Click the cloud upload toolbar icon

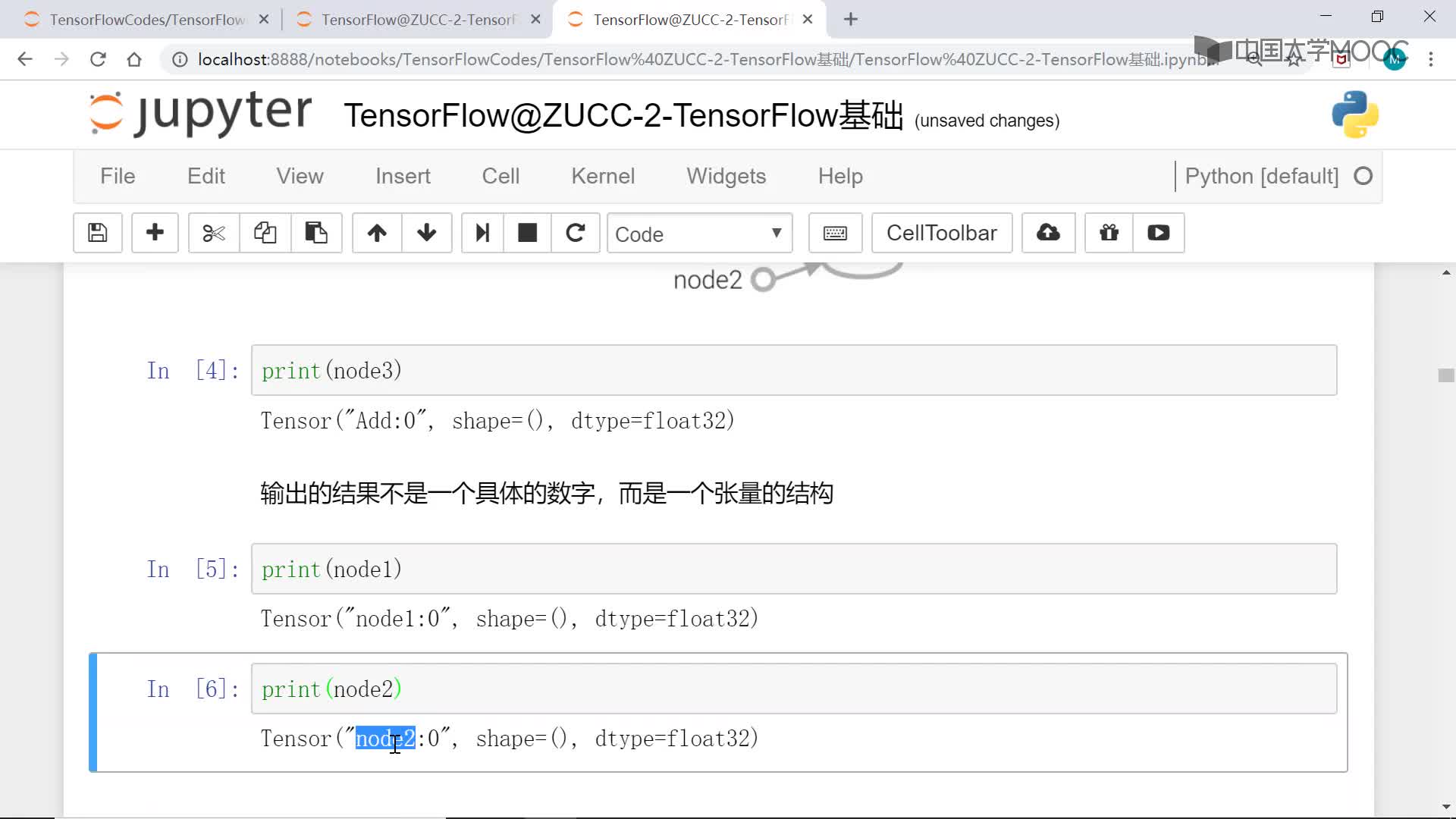pyautogui.click(x=1048, y=233)
